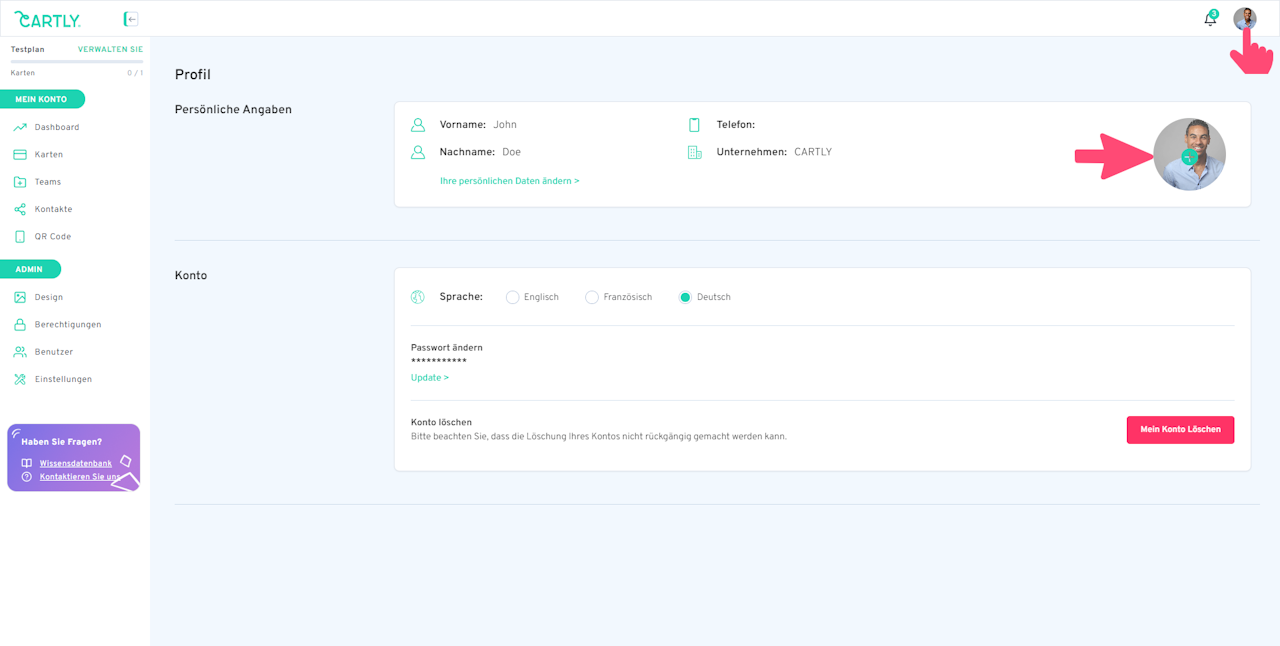This screenshot has height=646, width=1280.
Task: Open the user avatar menu at top right
Action: (x=1245, y=19)
